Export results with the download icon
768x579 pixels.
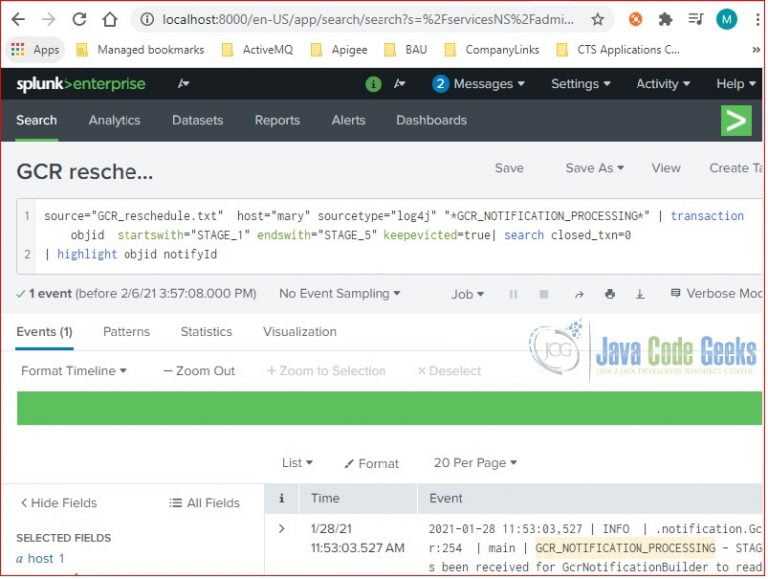click(x=640, y=294)
